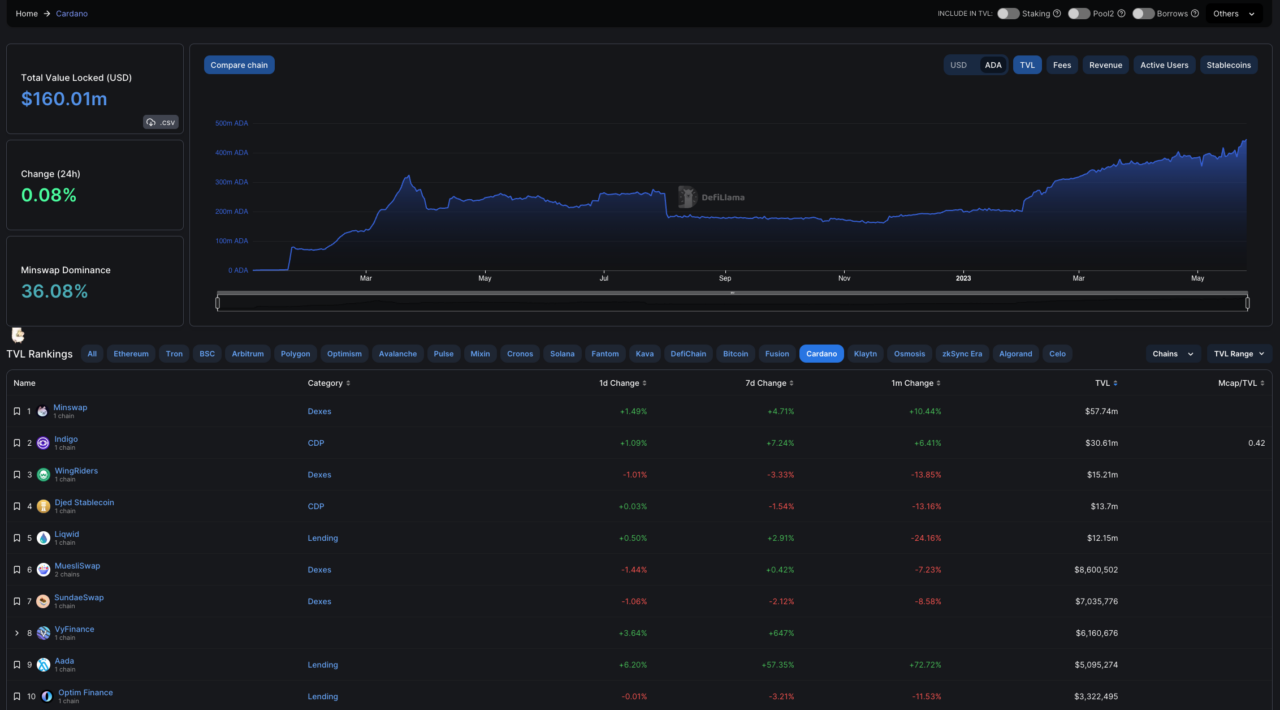
Task: Open the TVL Range dropdown
Action: [1240, 354]
